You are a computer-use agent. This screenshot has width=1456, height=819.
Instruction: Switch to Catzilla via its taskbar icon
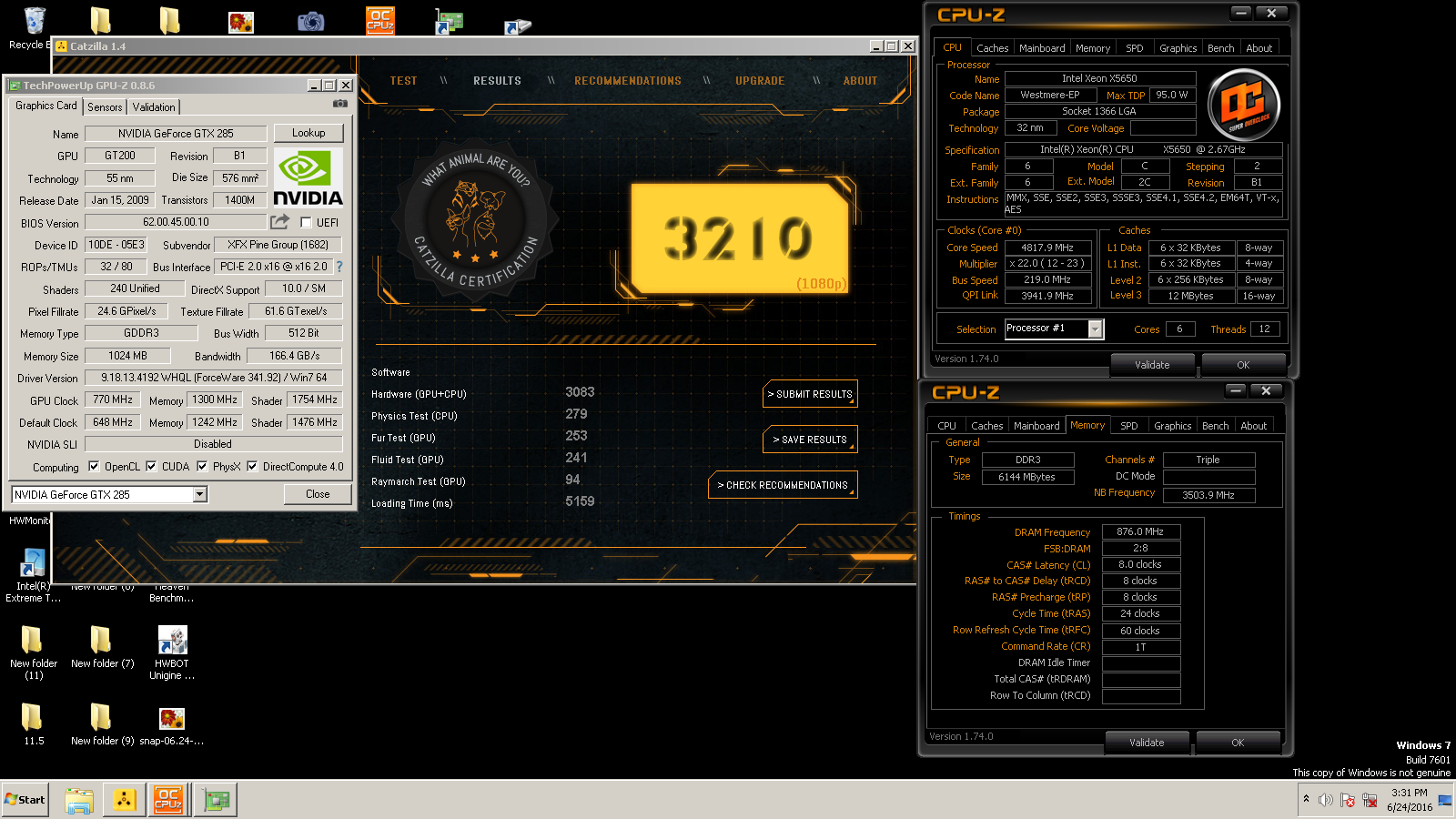[124, 800]
